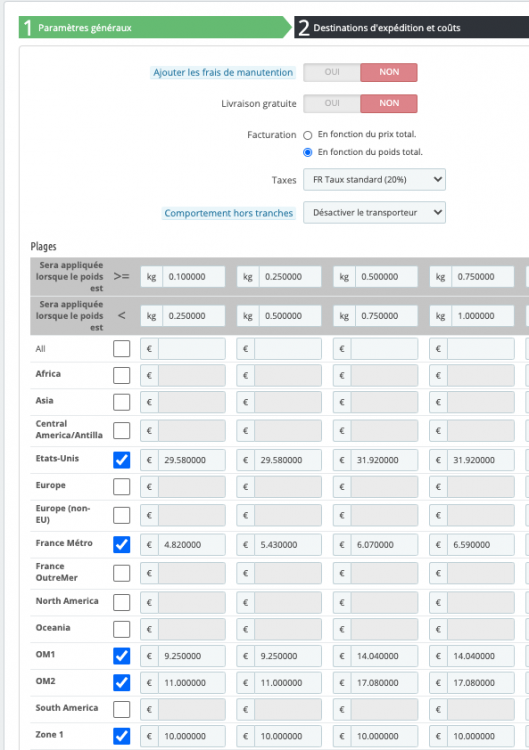Viewport: 529px width, 750px height.
Task: Edit Etats-Unis price 29.580000 in first range
Action: tap(192, 460)
